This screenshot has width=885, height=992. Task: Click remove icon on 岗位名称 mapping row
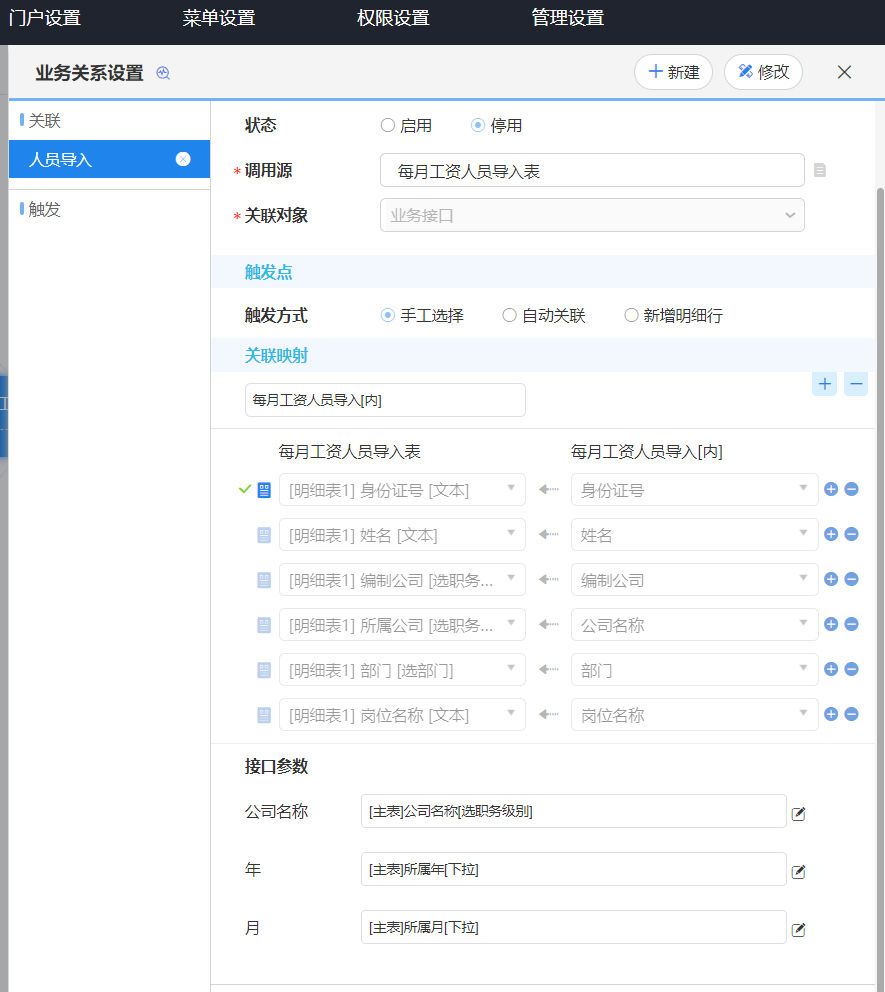(852, 714)
